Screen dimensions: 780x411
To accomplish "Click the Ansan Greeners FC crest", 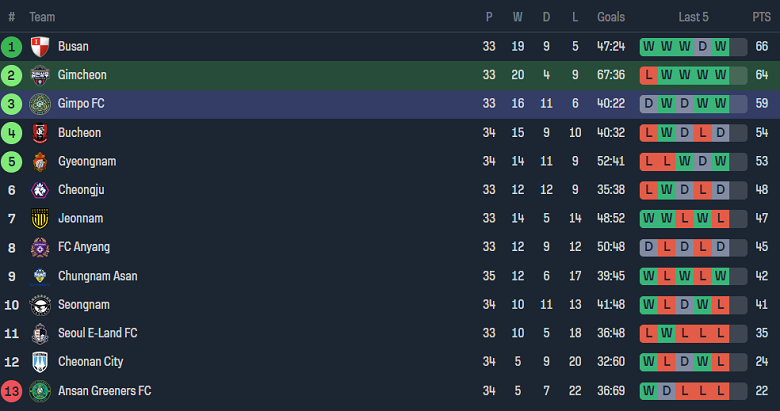I will [x=40, y=391].
